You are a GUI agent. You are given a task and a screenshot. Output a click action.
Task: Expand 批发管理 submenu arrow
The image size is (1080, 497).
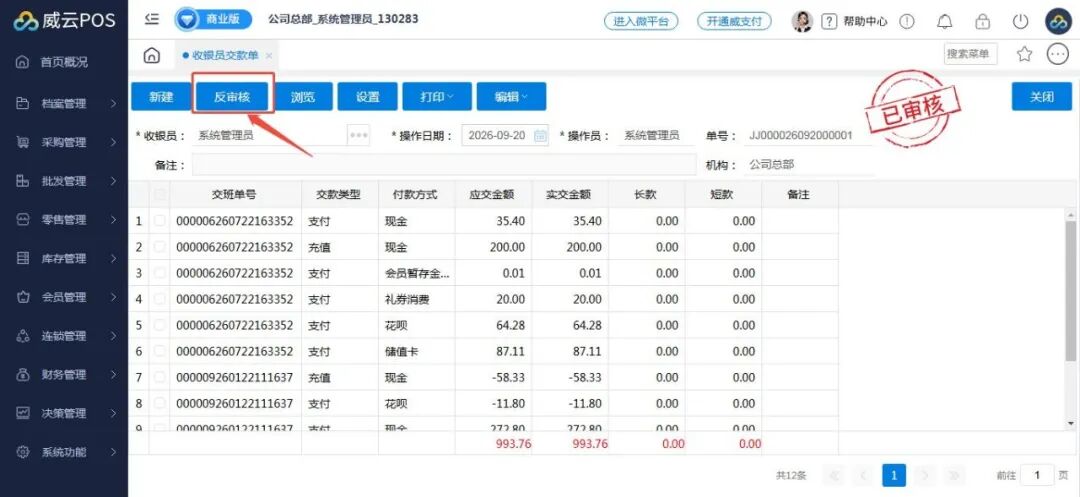coord(113,181)
